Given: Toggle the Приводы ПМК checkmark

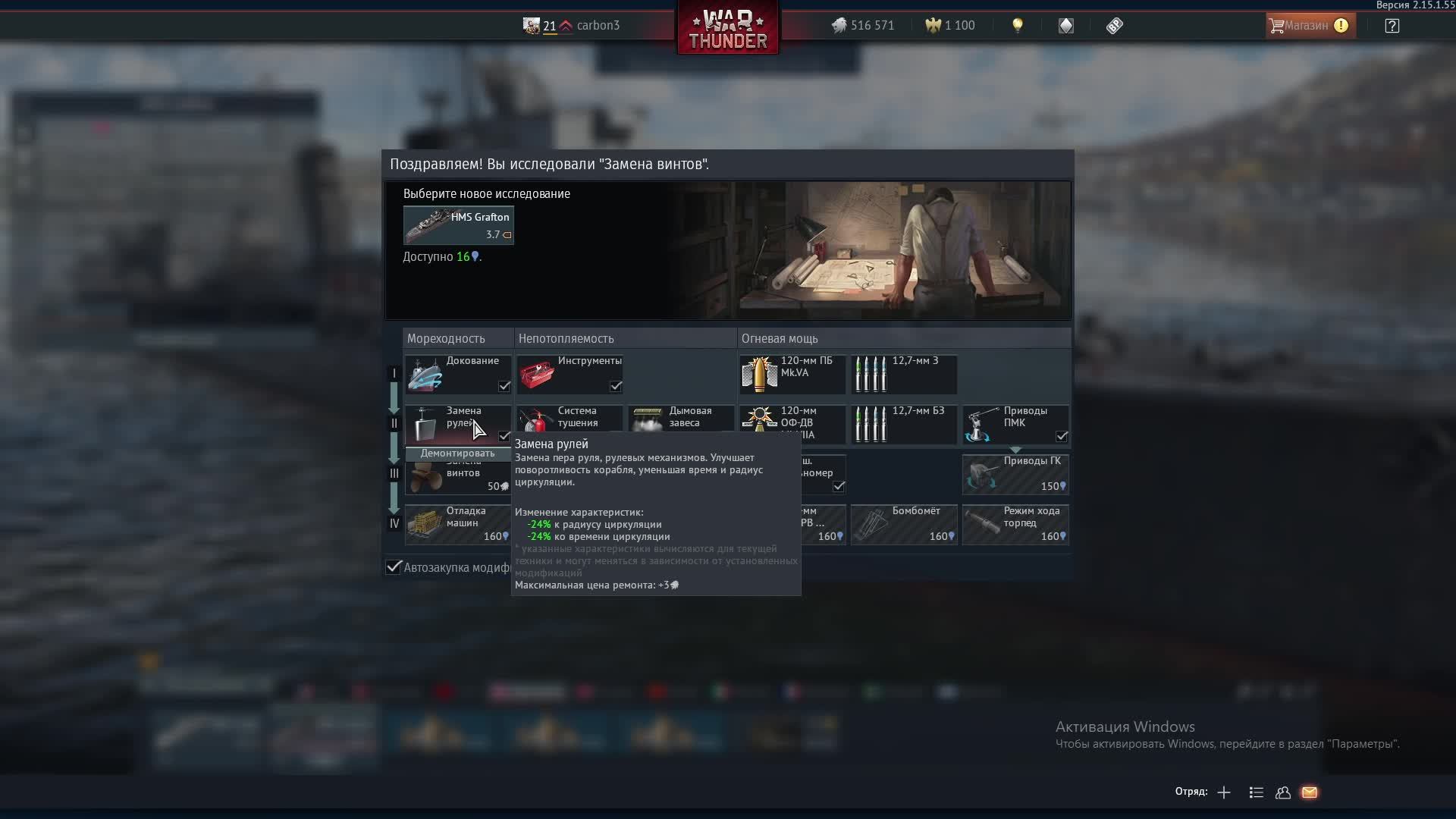Looking at the screenshot, I should tap(1062, 436).
